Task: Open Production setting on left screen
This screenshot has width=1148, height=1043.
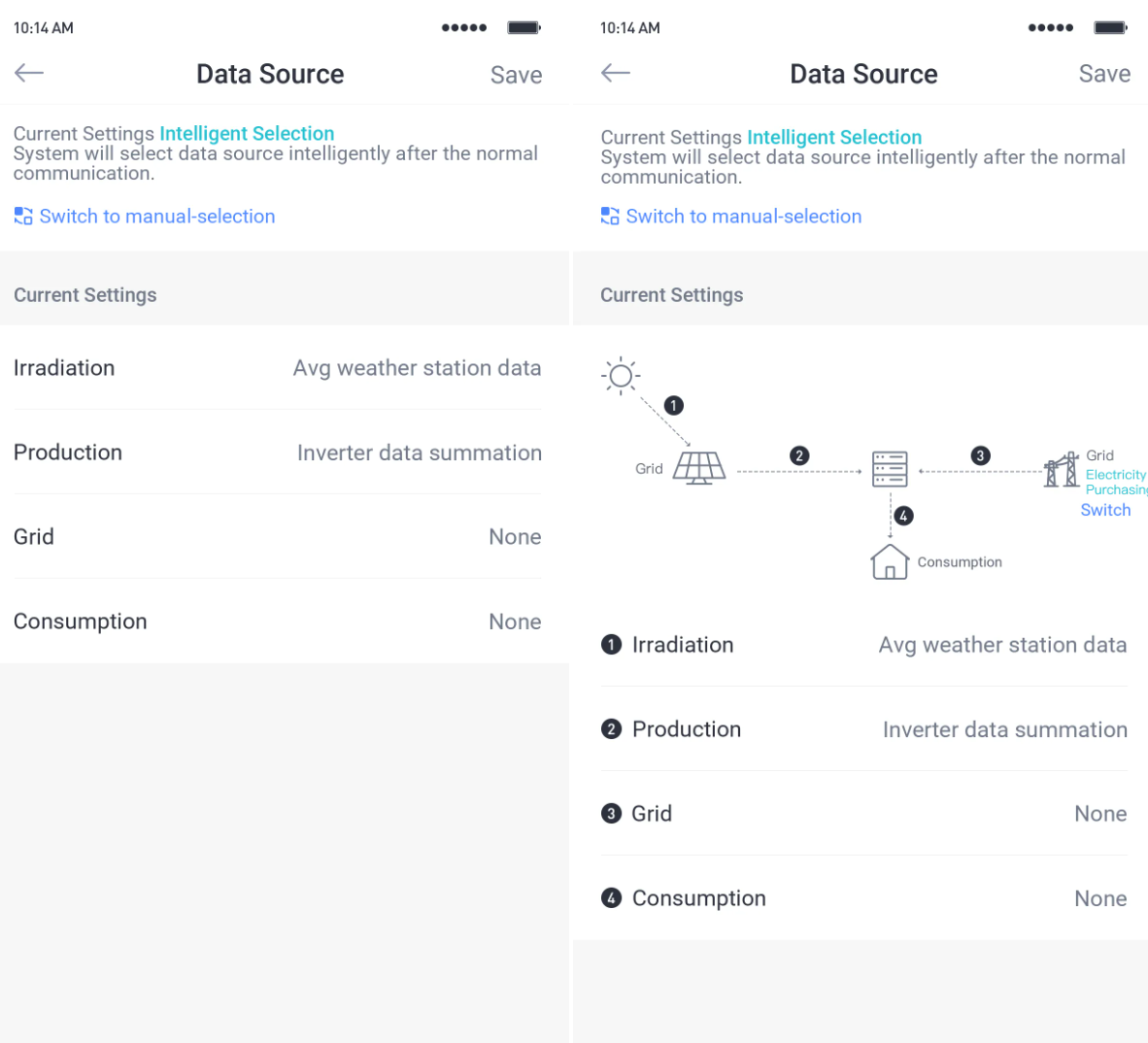Action: pos(278,453)
